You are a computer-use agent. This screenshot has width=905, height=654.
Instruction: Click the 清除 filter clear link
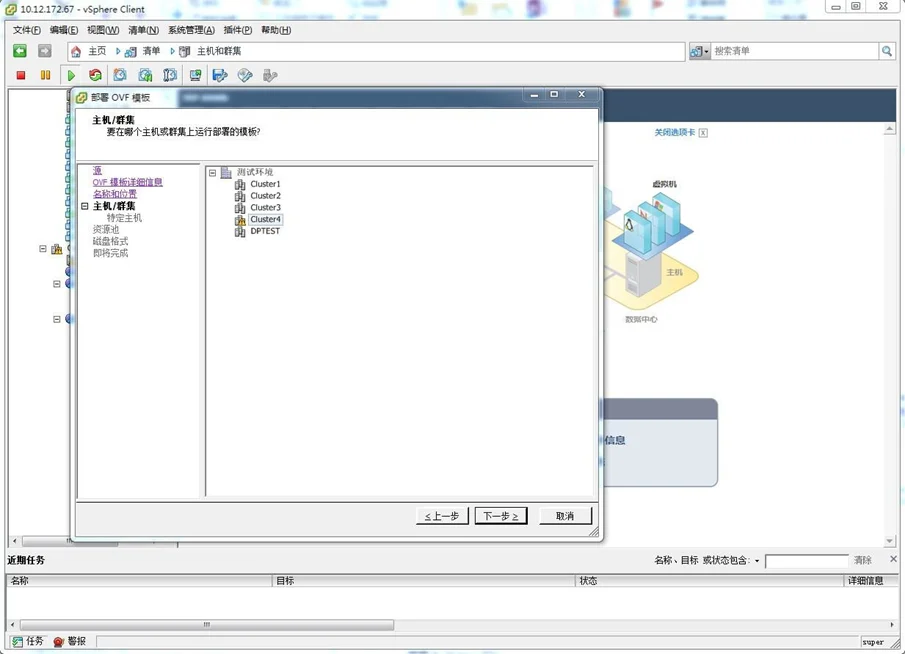862,560
